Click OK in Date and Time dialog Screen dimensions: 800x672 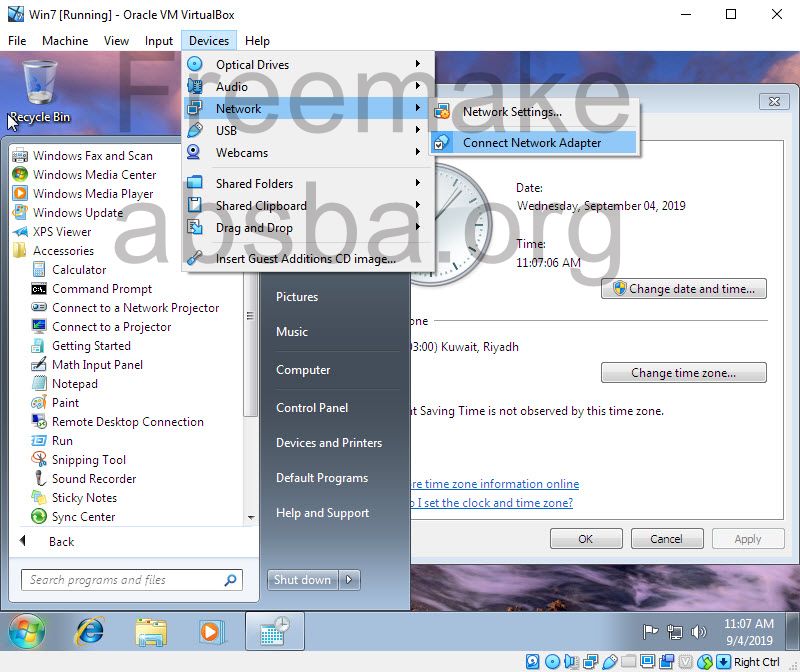click(x=586, y=539)
